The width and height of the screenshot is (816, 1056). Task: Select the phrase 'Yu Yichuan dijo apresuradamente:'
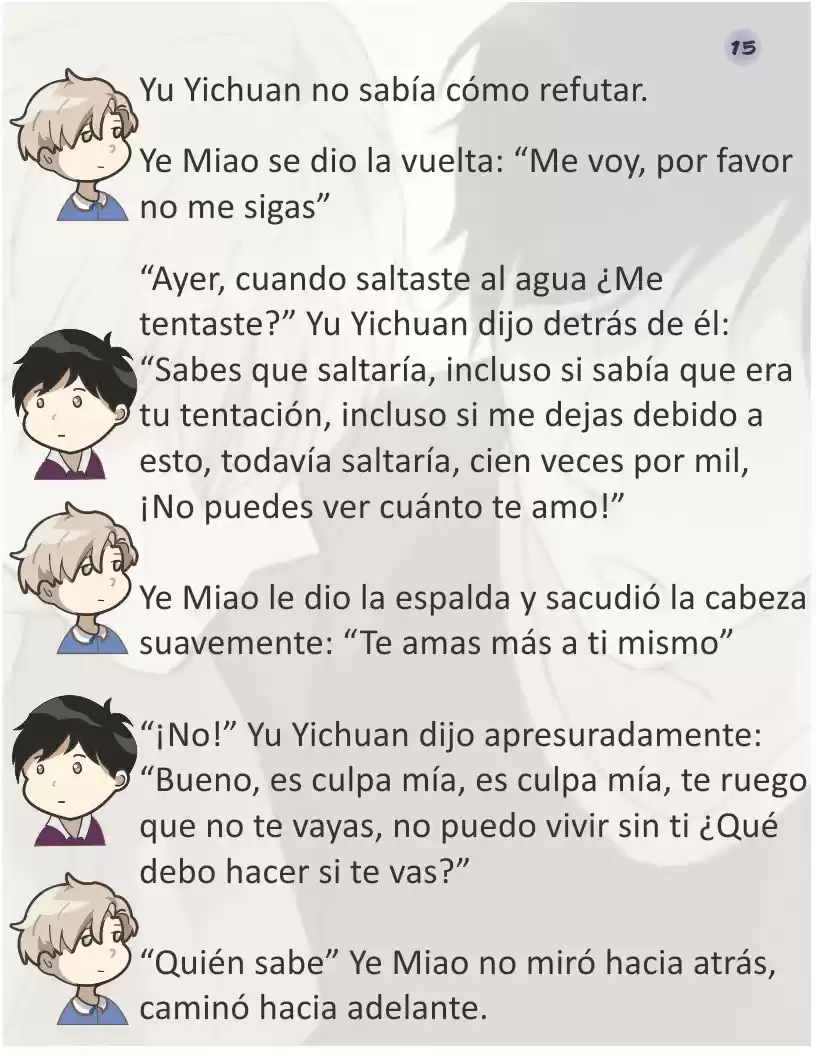[x=505, y=735]
